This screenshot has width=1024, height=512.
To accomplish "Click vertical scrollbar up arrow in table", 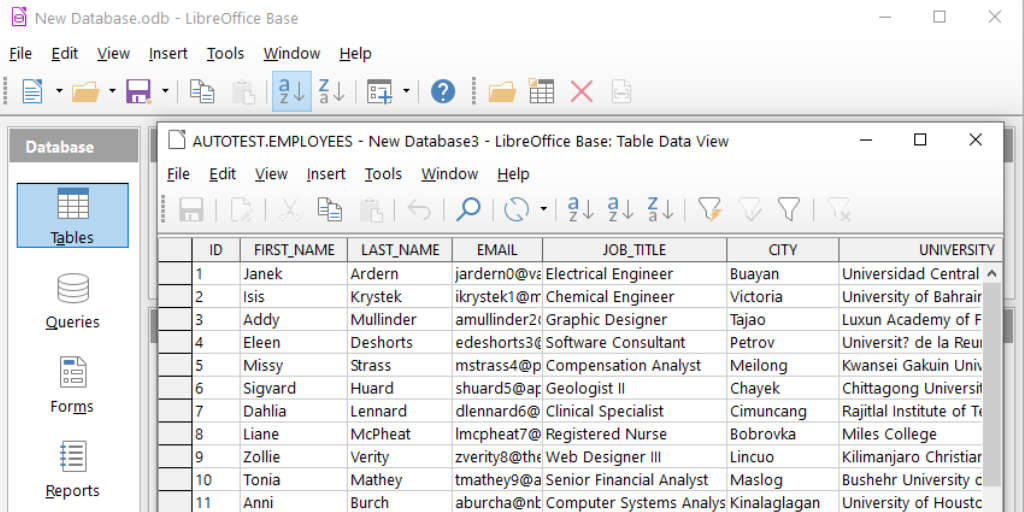I will (992, 273).
